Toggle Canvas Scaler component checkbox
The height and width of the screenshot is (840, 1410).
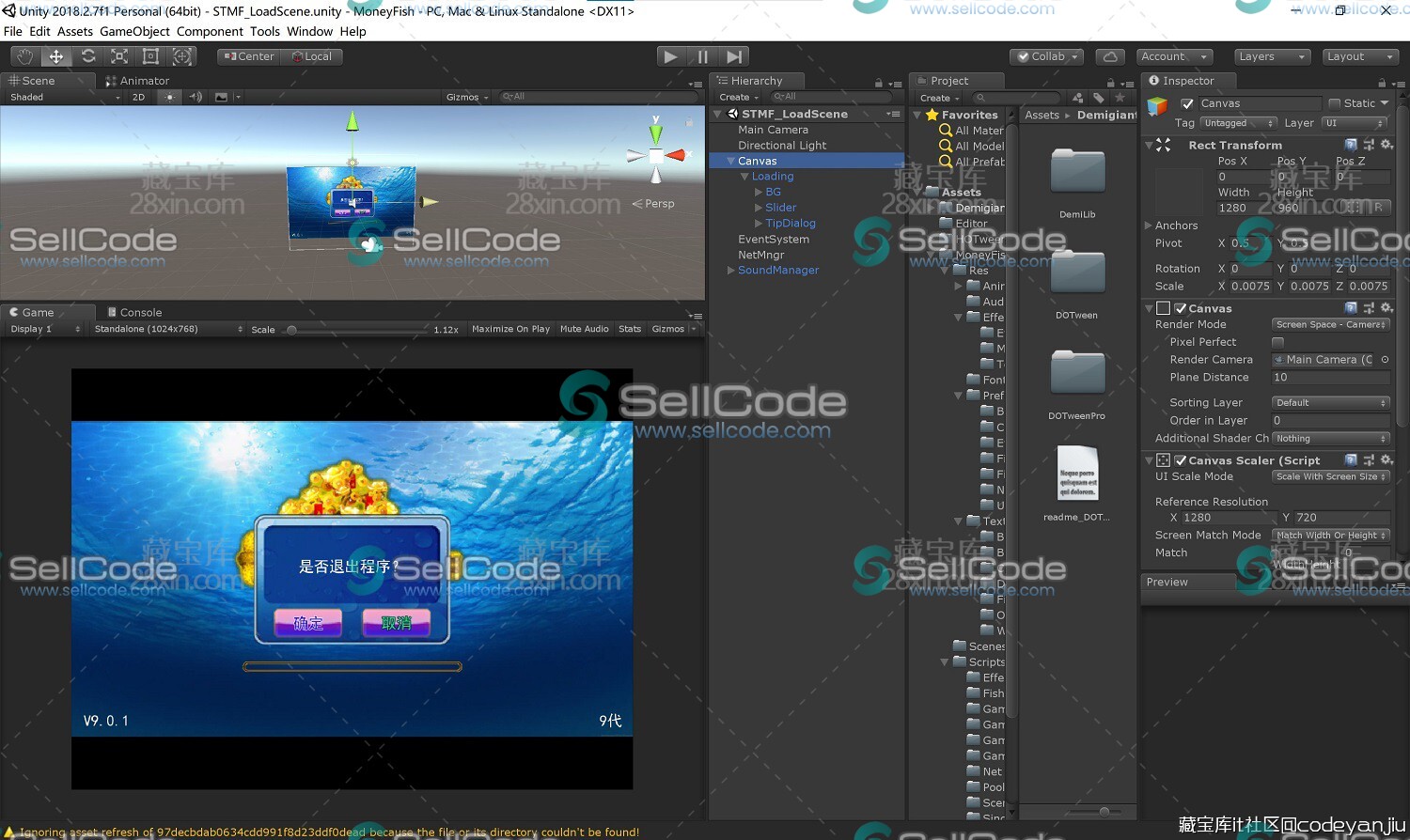(1180, 460)
